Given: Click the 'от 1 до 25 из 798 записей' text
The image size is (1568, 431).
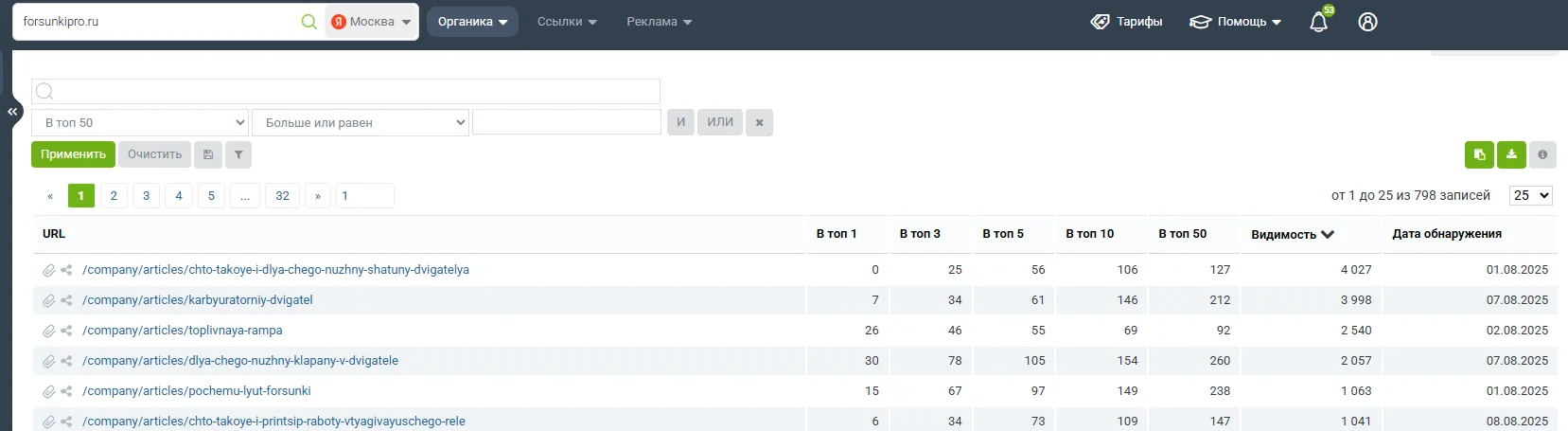Looking at the screenshot, I should pos(1410,195).
